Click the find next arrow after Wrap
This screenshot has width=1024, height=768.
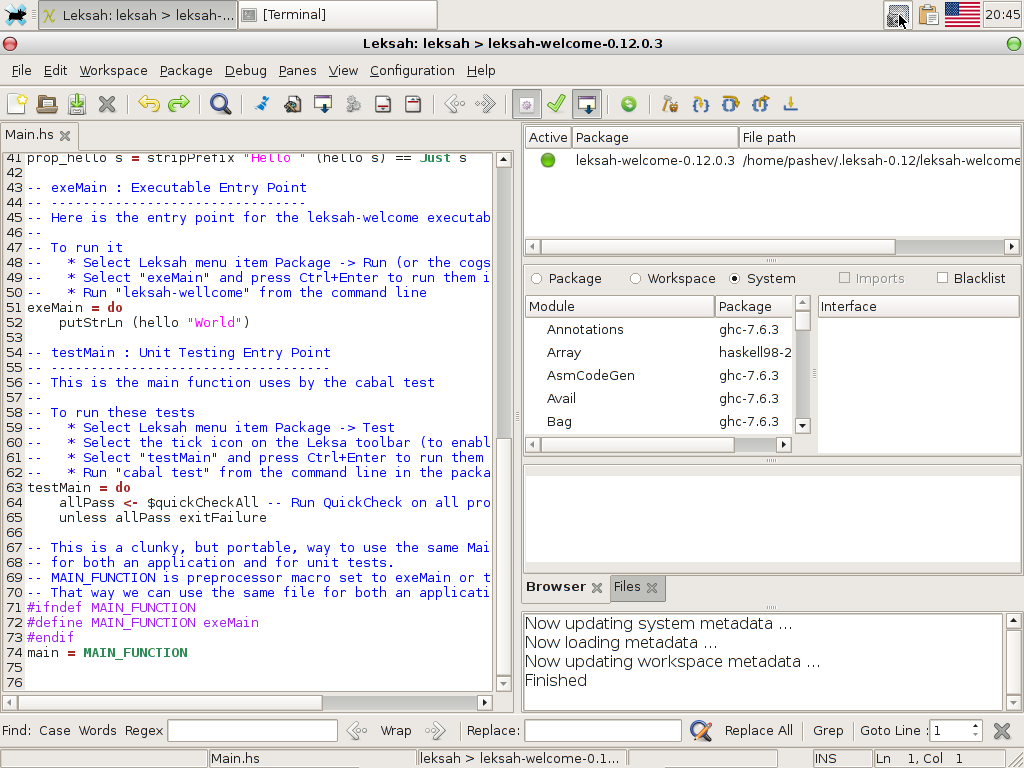tap(435, 730)
